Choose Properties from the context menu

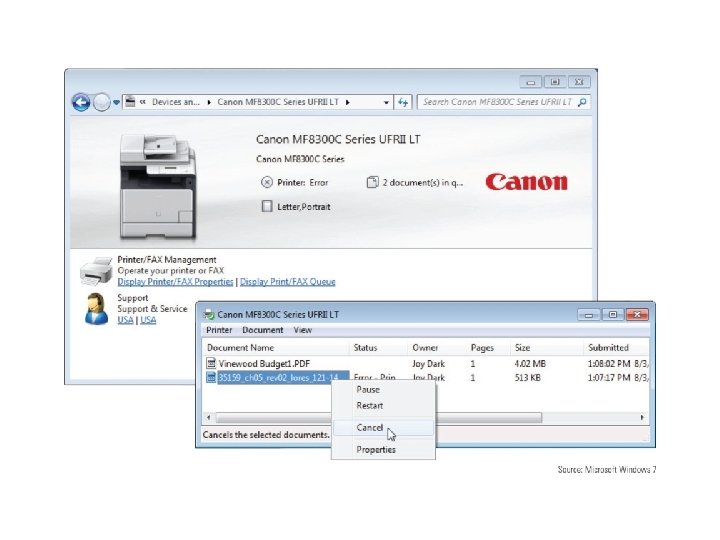[383, 450]
